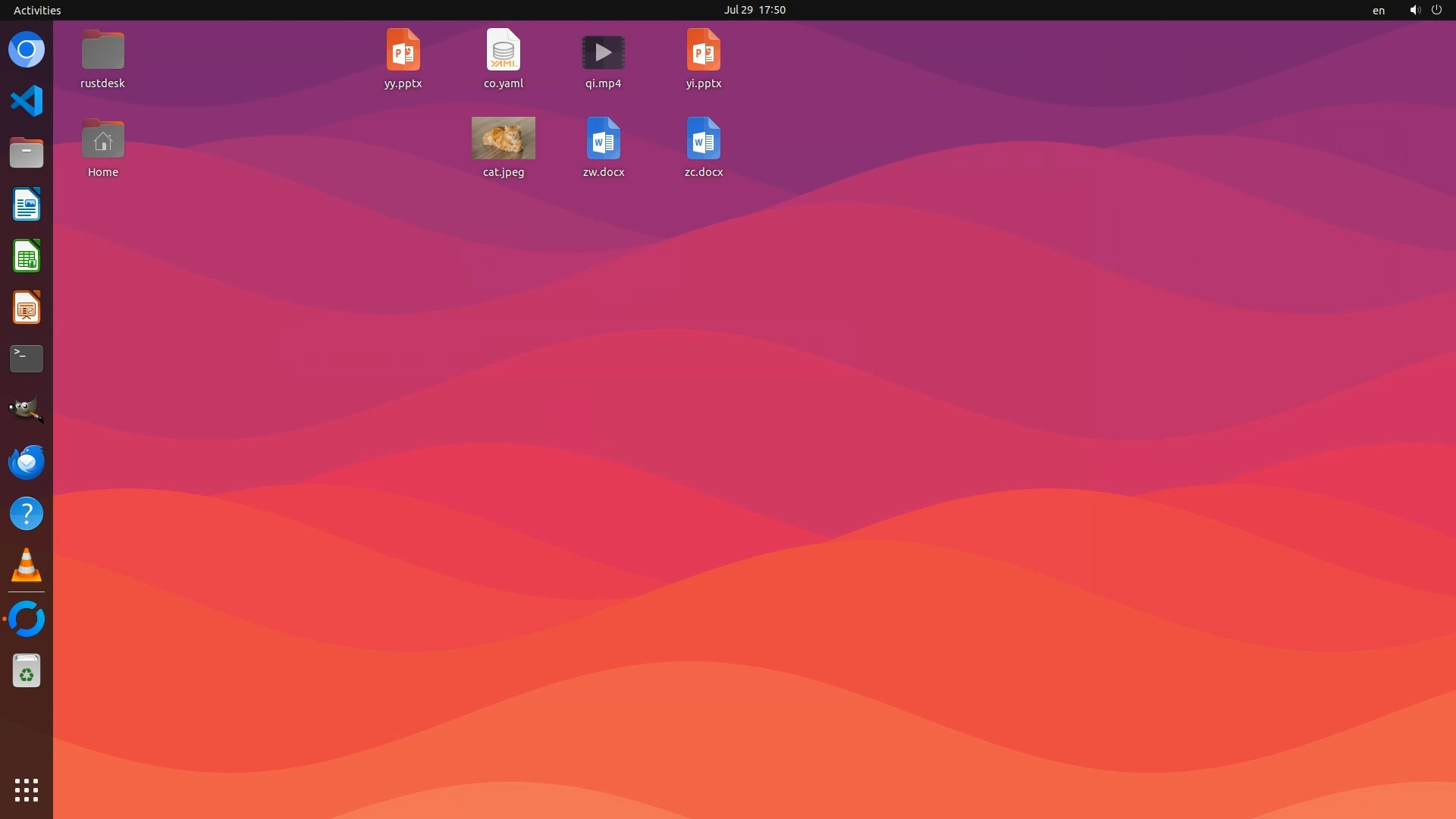This screenshot has width=1456, height=819.
Task: Select the qi.mp4 video file
Action: [x=603, y=52]
